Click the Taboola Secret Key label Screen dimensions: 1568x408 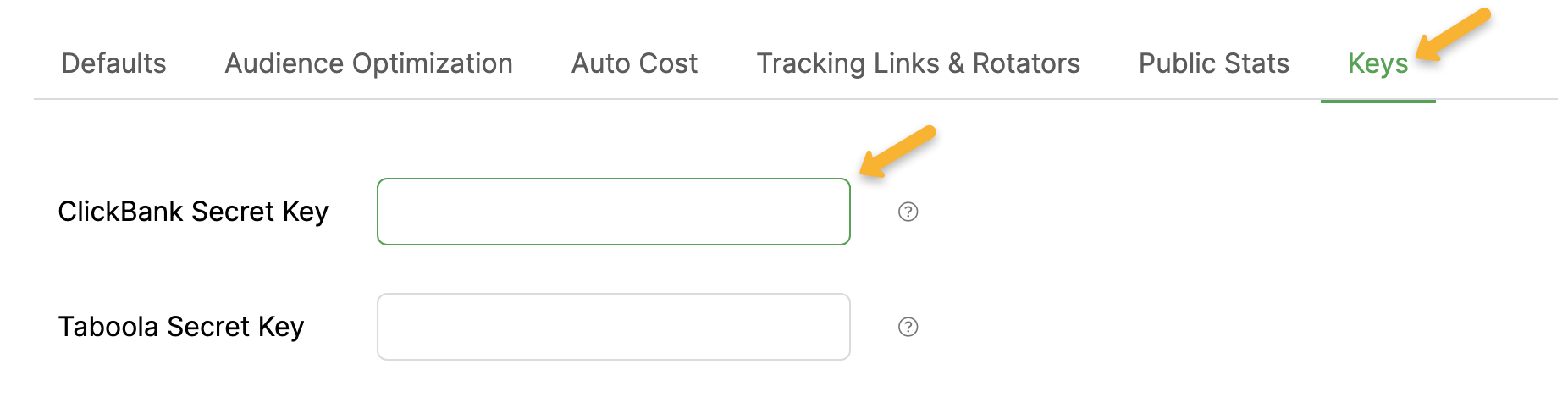(181, 327)
